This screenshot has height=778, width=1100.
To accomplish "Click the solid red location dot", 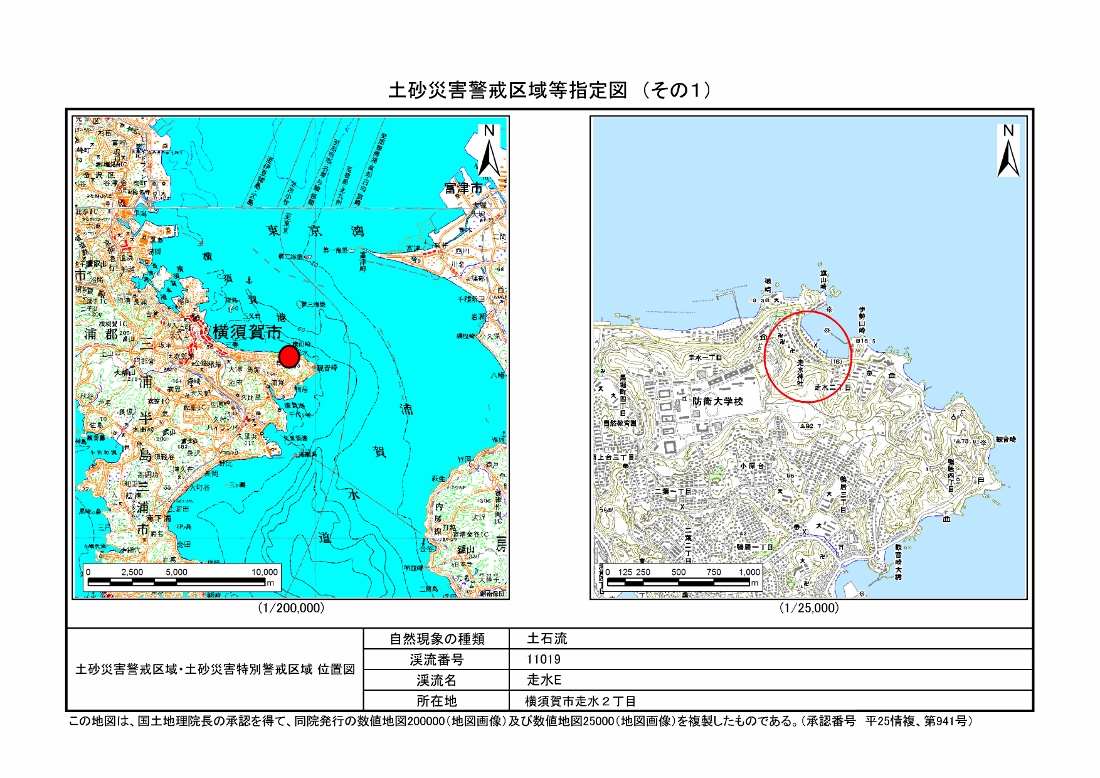I will 289,356.
